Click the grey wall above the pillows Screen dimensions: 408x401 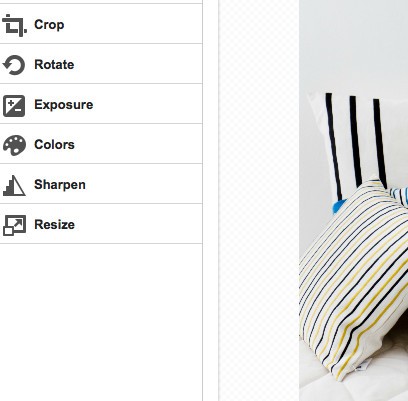tap(353, 43)
